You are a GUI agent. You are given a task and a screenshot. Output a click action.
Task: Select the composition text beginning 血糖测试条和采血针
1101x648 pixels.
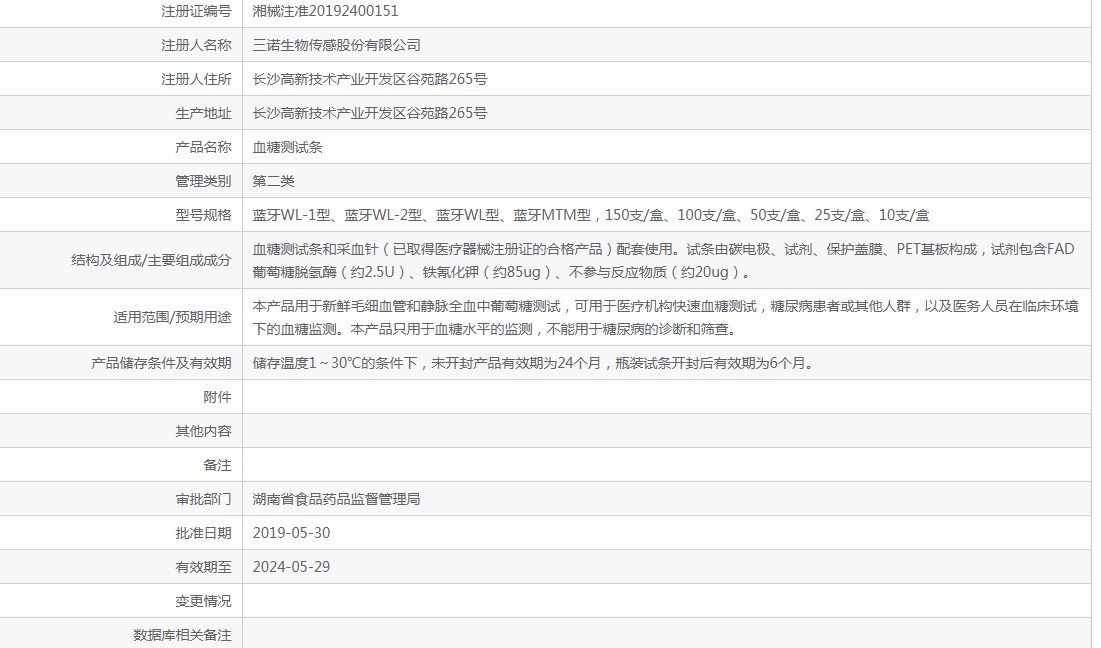[x=664, y=260]
